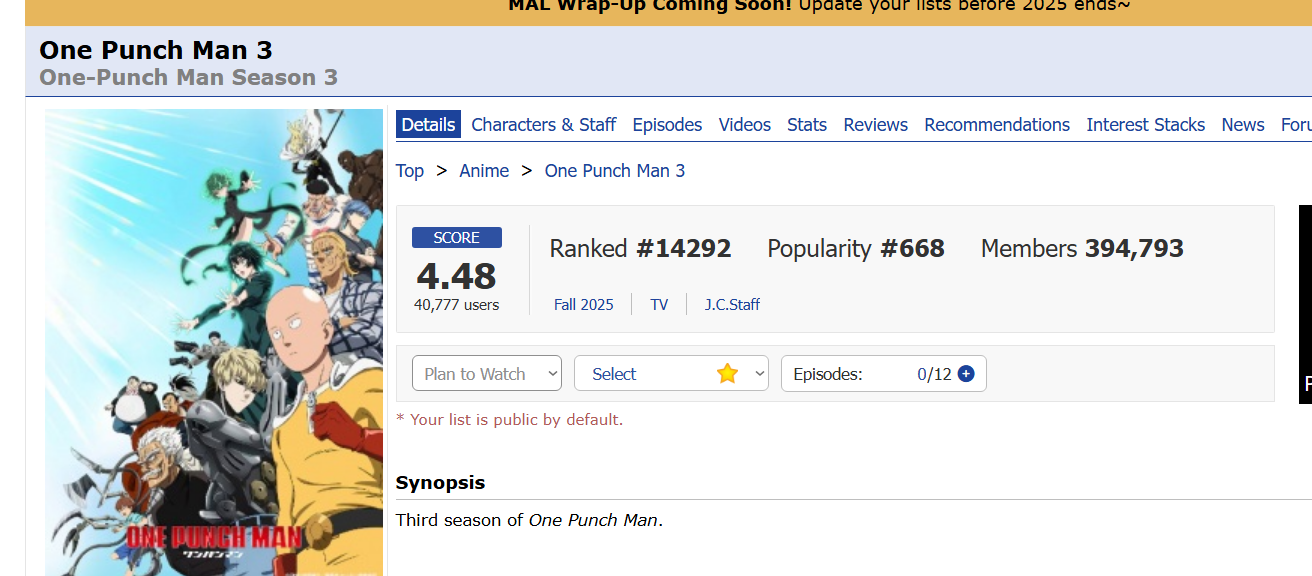Open the Stats tab
The width and height of the screenshot is (1312, 576).
pyautogui.click(x=807, y=125)
